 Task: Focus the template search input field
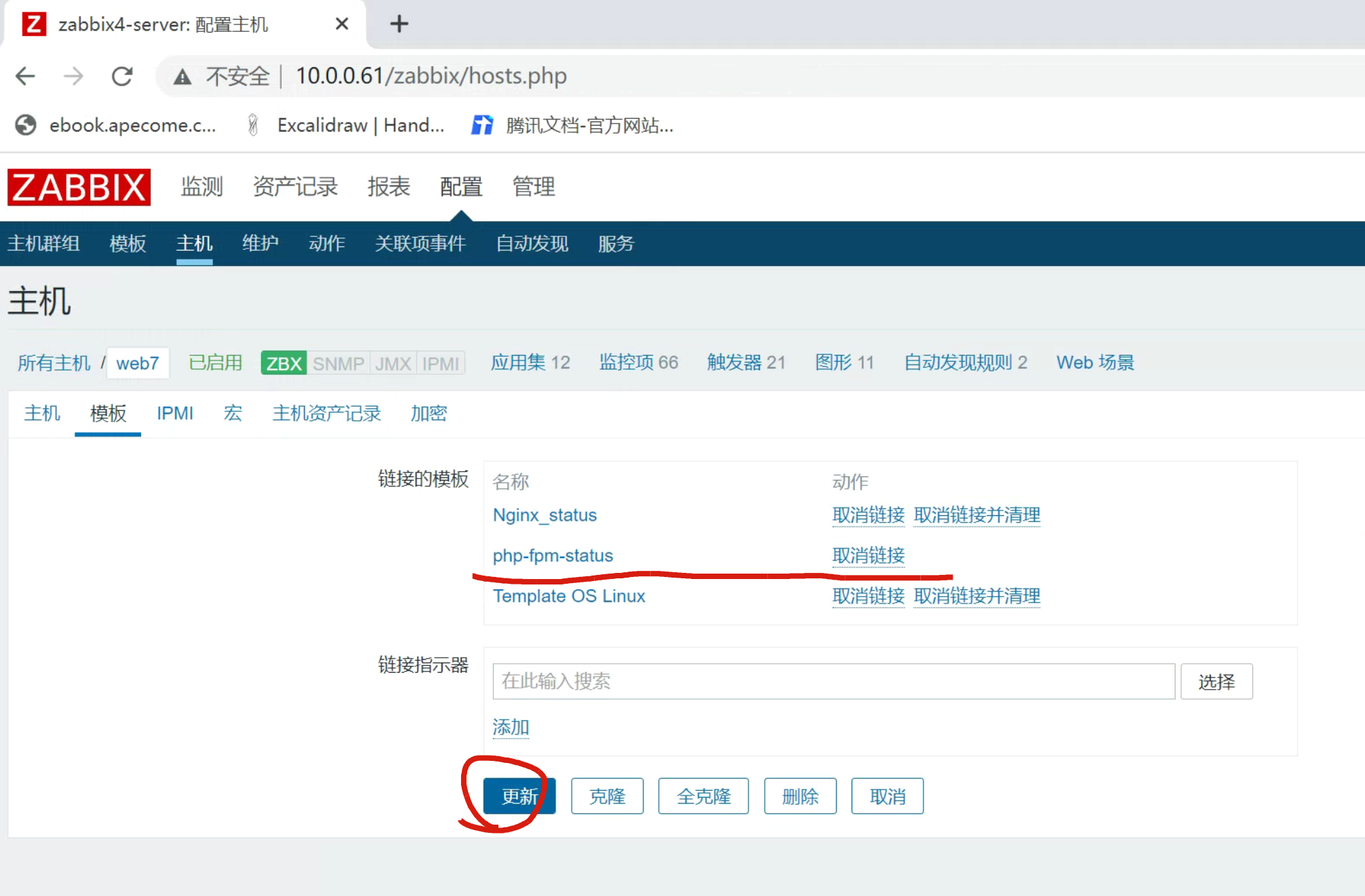tap(833, 682)
